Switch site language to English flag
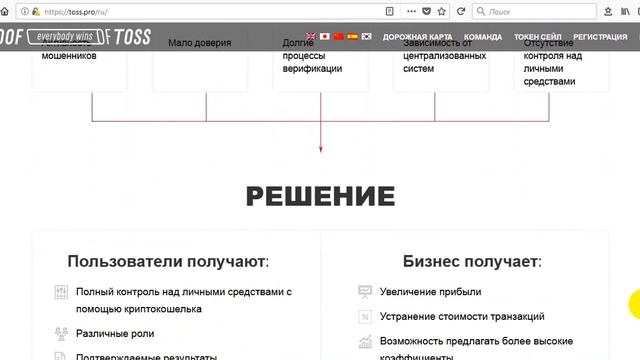The image size is (640, 360). (311, 36)
